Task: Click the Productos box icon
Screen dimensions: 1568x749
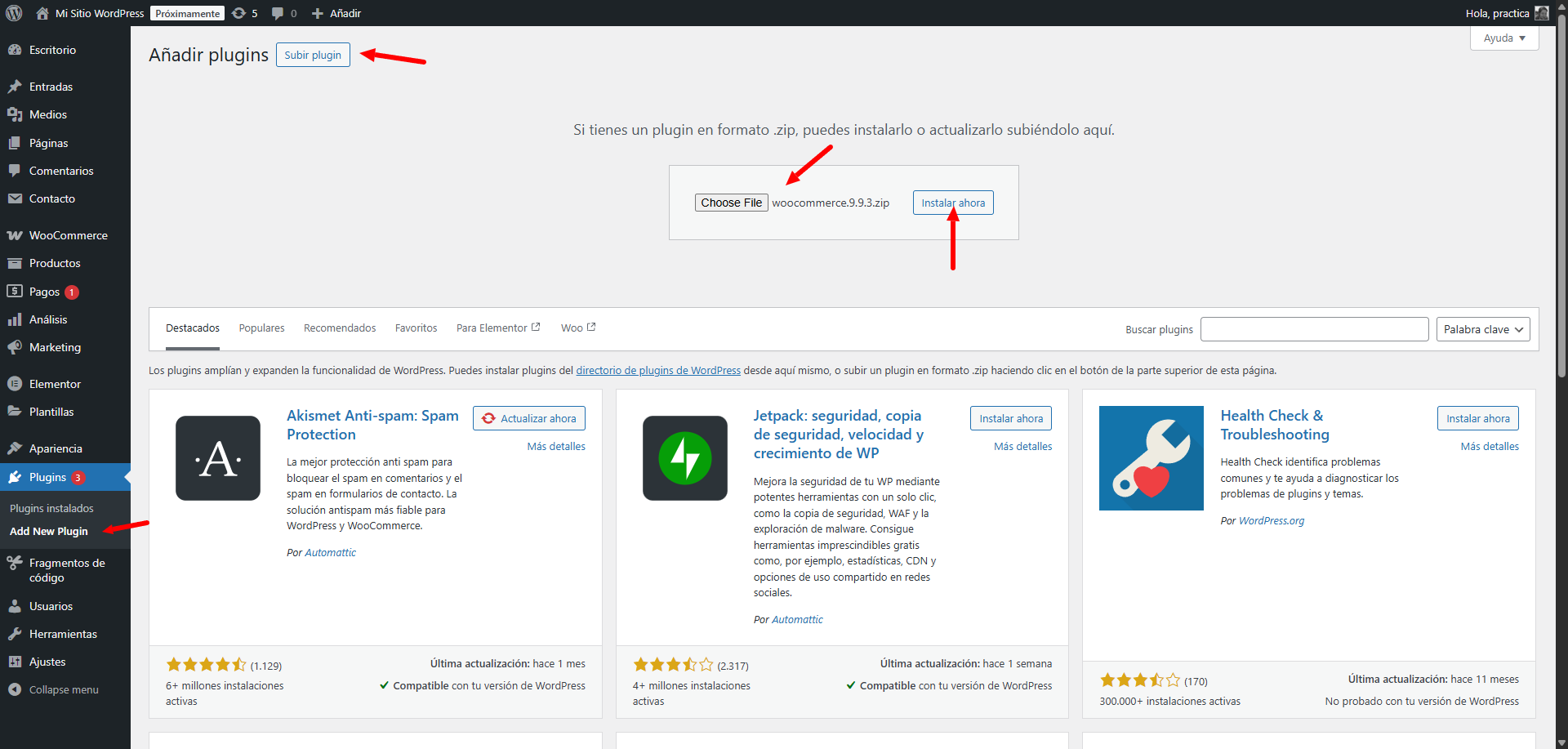Action: [x=15, y=263]
